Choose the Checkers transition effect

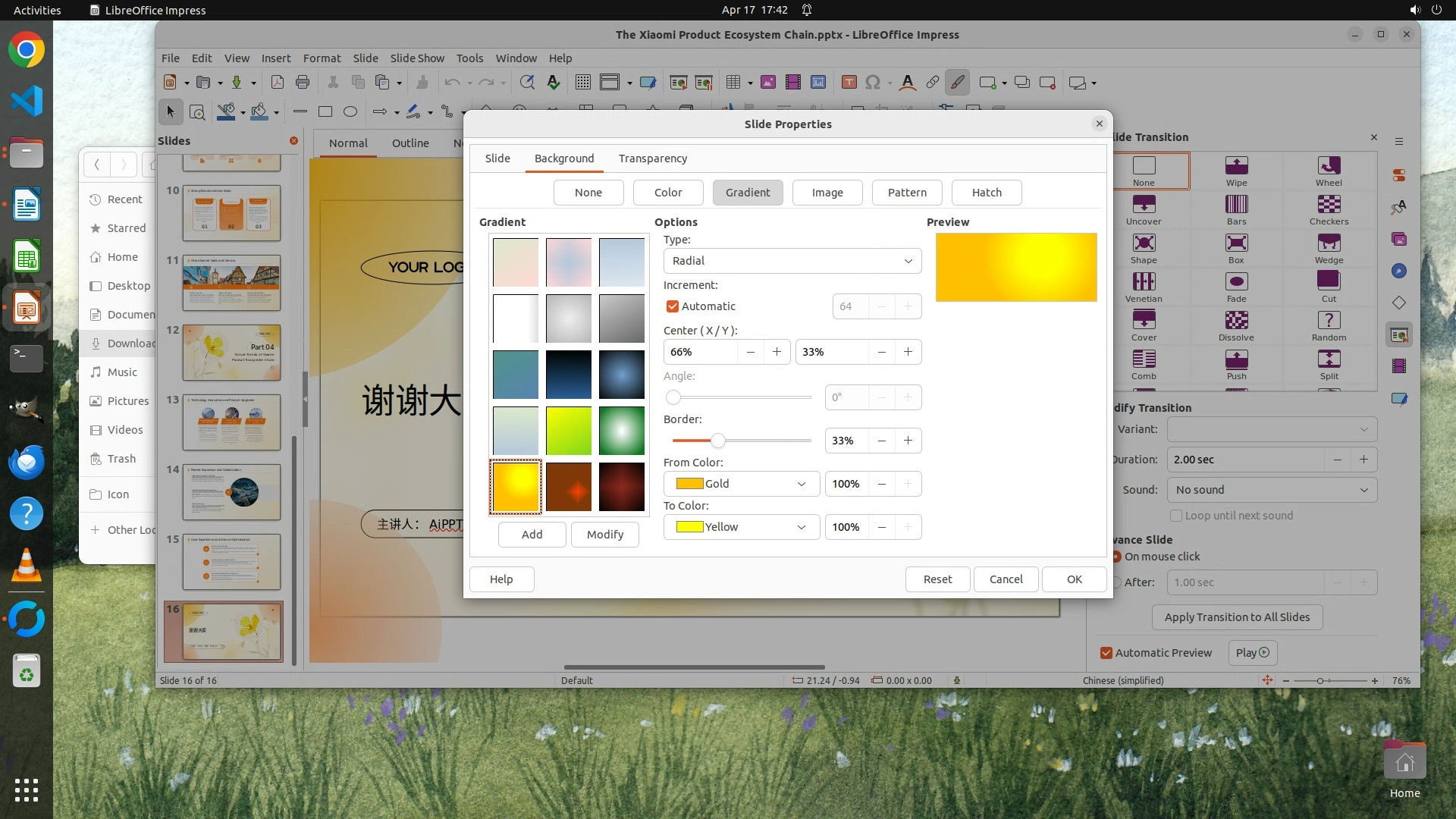click(x=1328, y=205)
